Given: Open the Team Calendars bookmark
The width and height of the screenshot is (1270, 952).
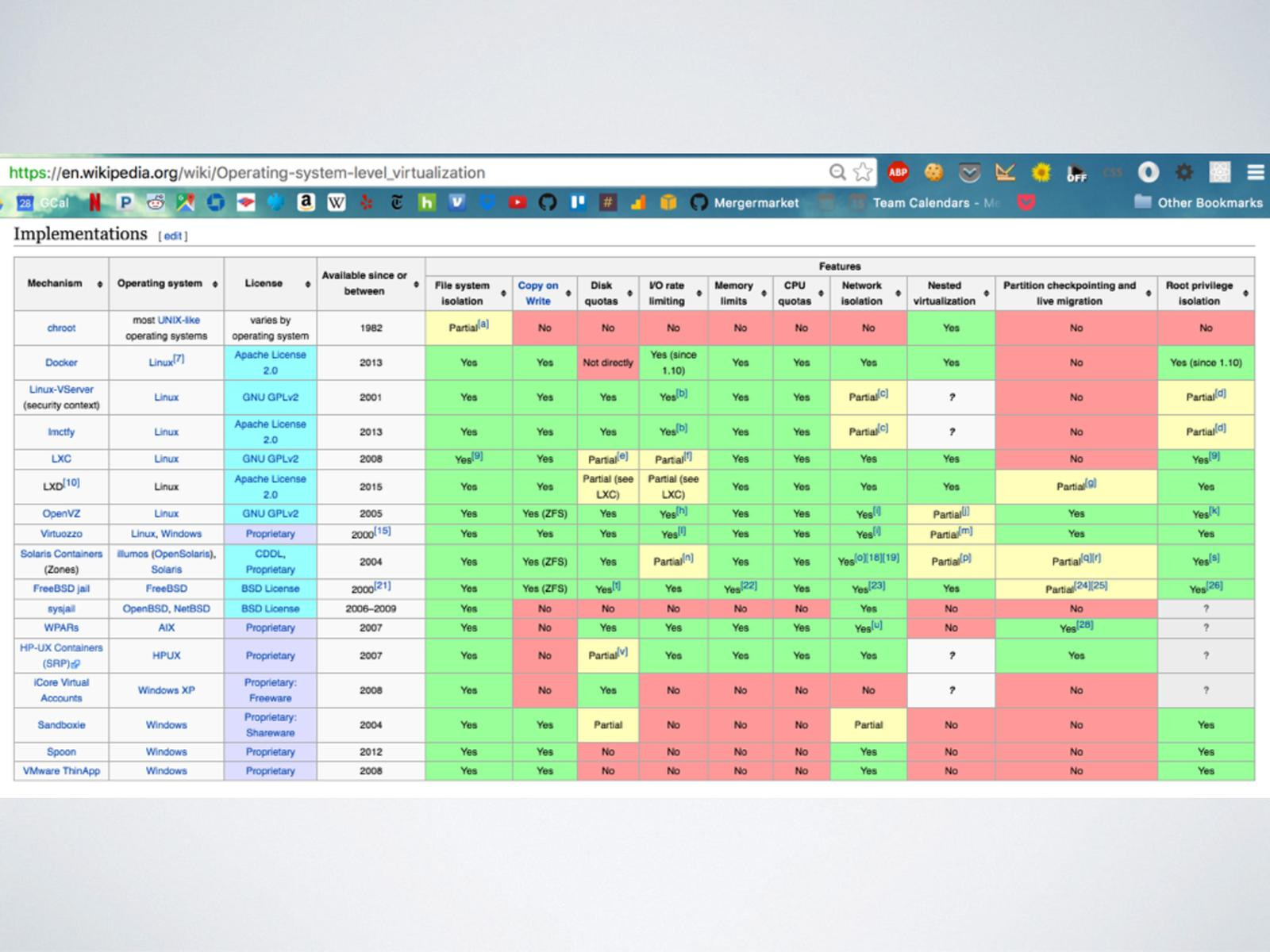Looking at the screenshot, I should click(924, 202).
